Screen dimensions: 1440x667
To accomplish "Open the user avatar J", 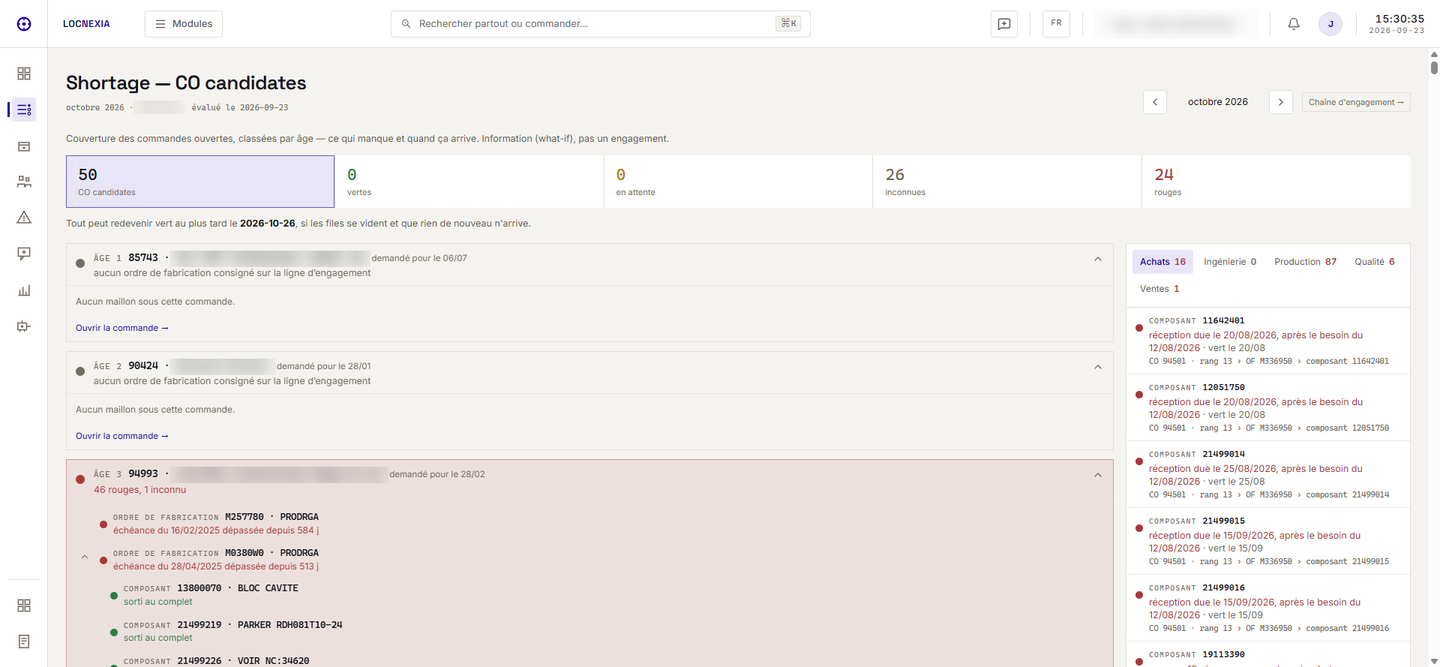I will pos(1330,24).
